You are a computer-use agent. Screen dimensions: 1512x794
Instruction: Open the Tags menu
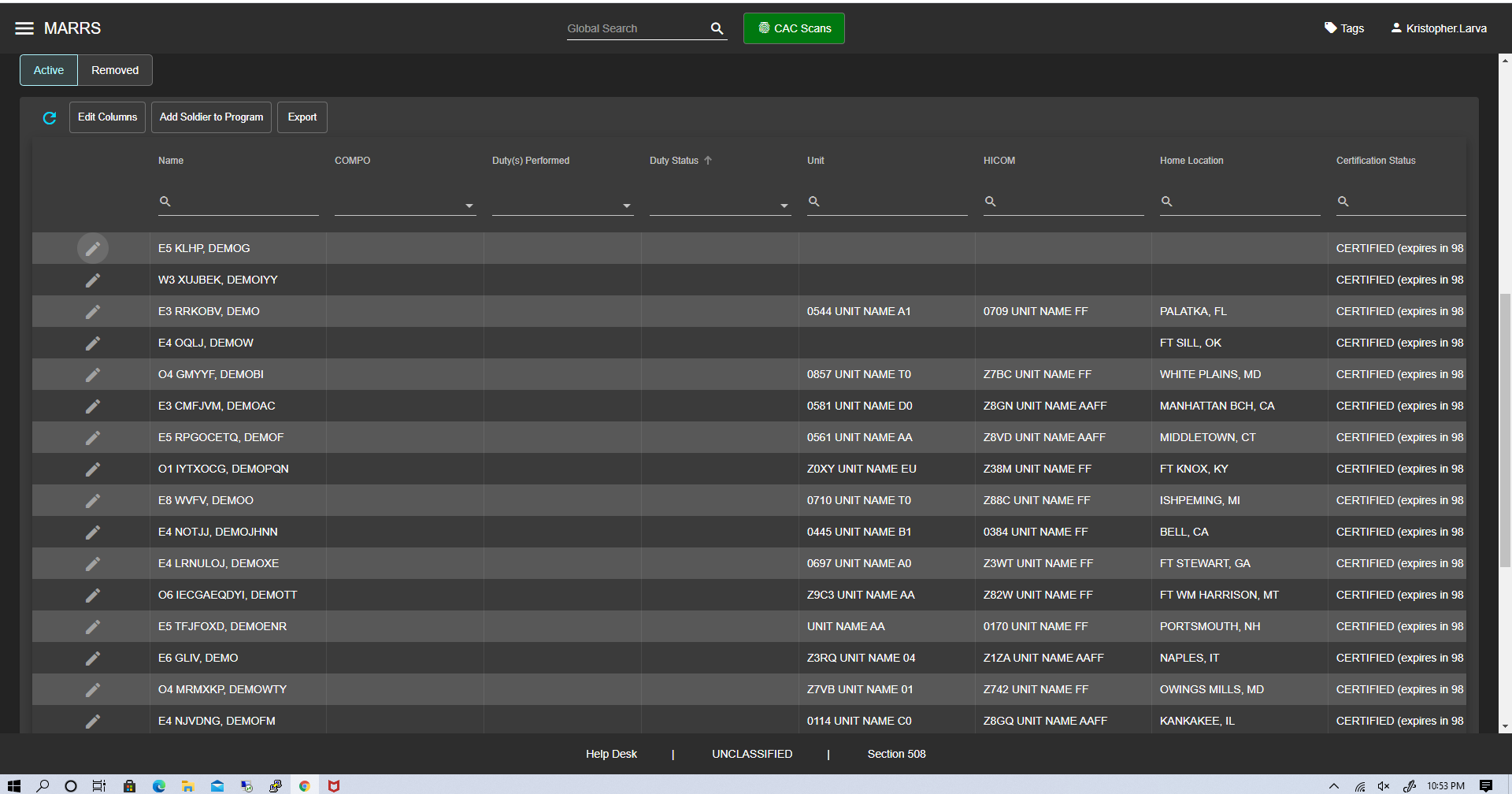pyautogui.click(x=1344, y=28)
